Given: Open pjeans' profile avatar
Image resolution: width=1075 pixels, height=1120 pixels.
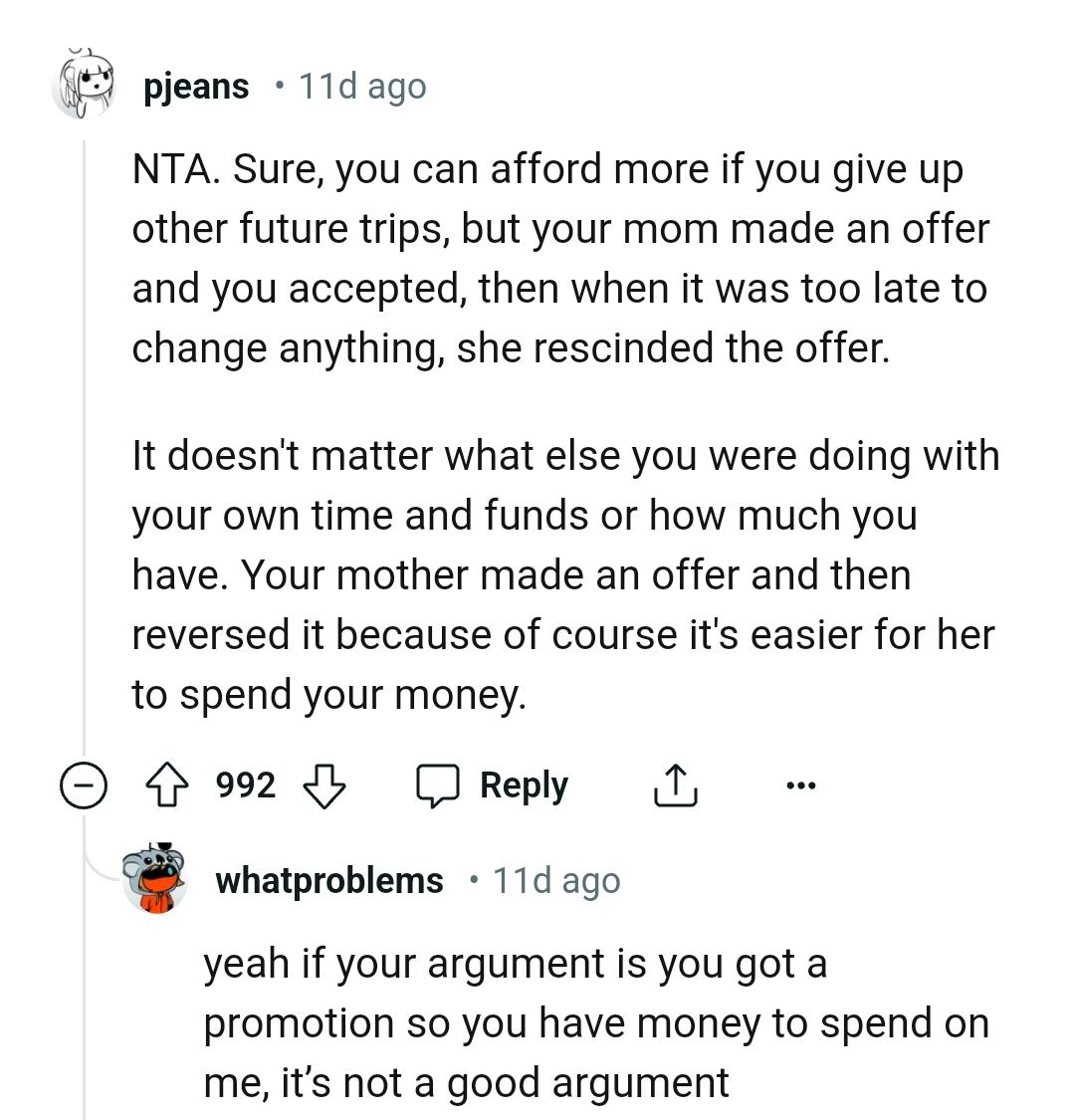Looking at the screenshot, I should coord(85,85).
